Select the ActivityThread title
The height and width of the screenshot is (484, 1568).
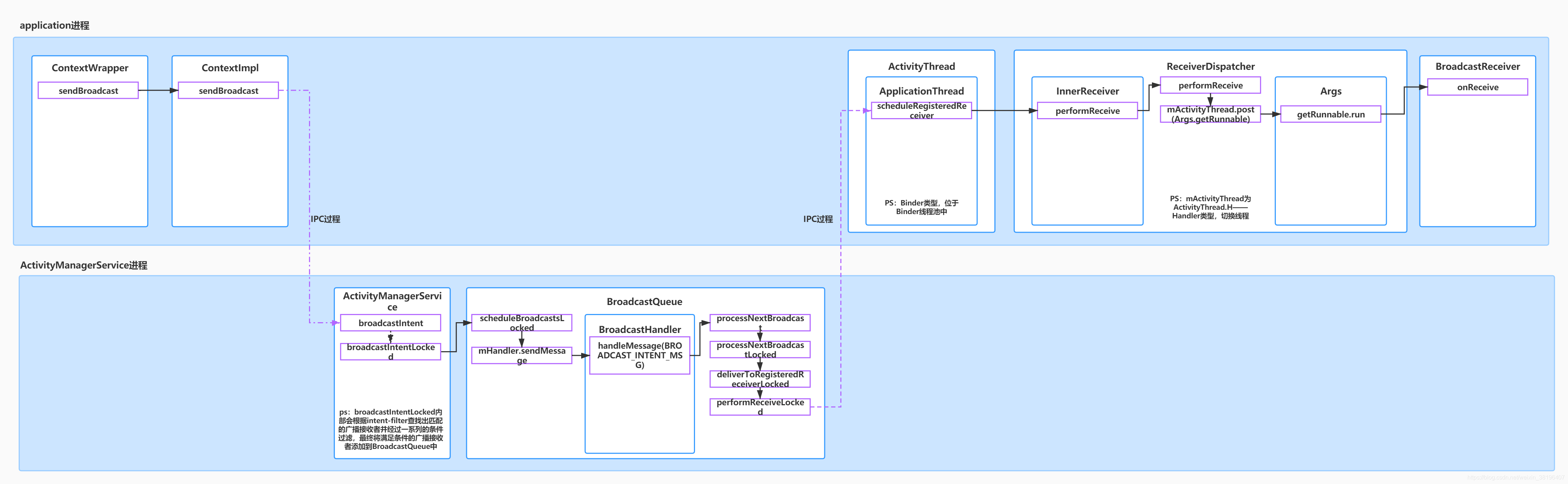[x=922, y=66]
